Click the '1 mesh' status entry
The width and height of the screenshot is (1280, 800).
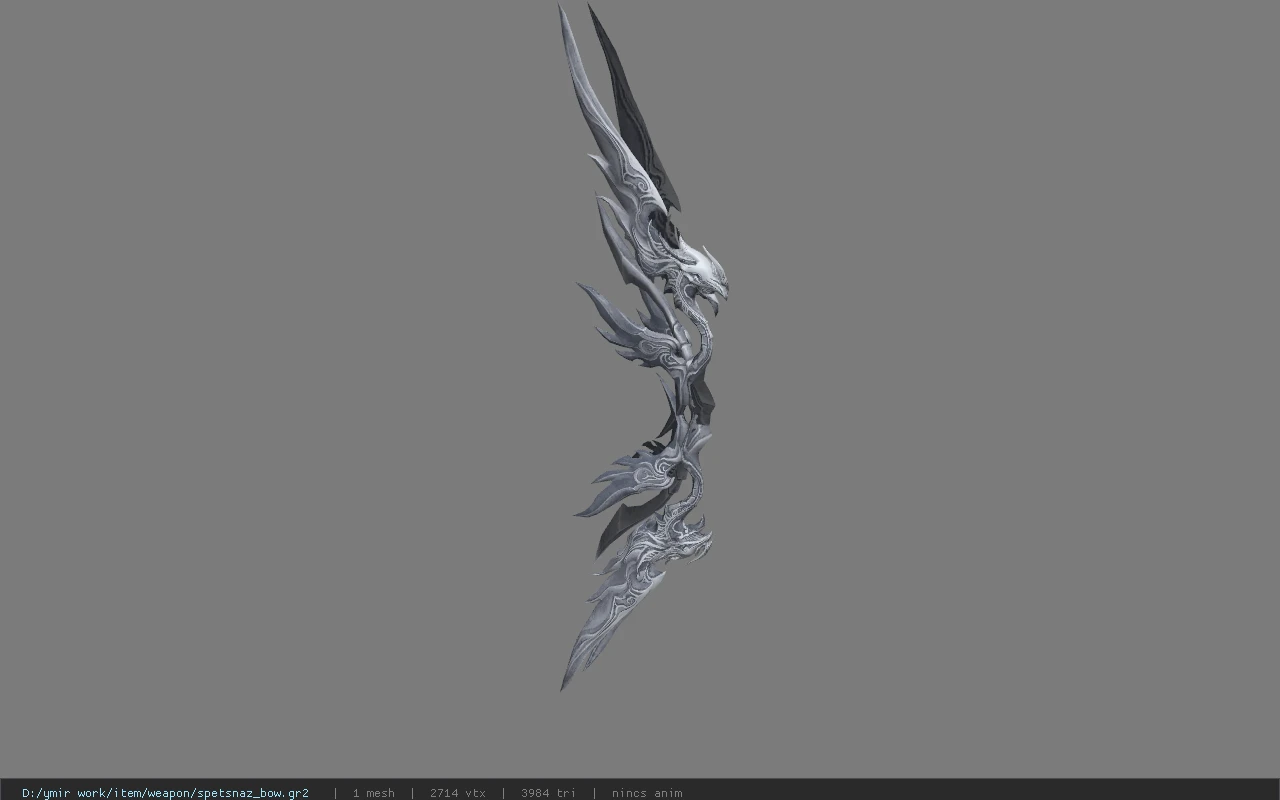[x=373, y=793]
